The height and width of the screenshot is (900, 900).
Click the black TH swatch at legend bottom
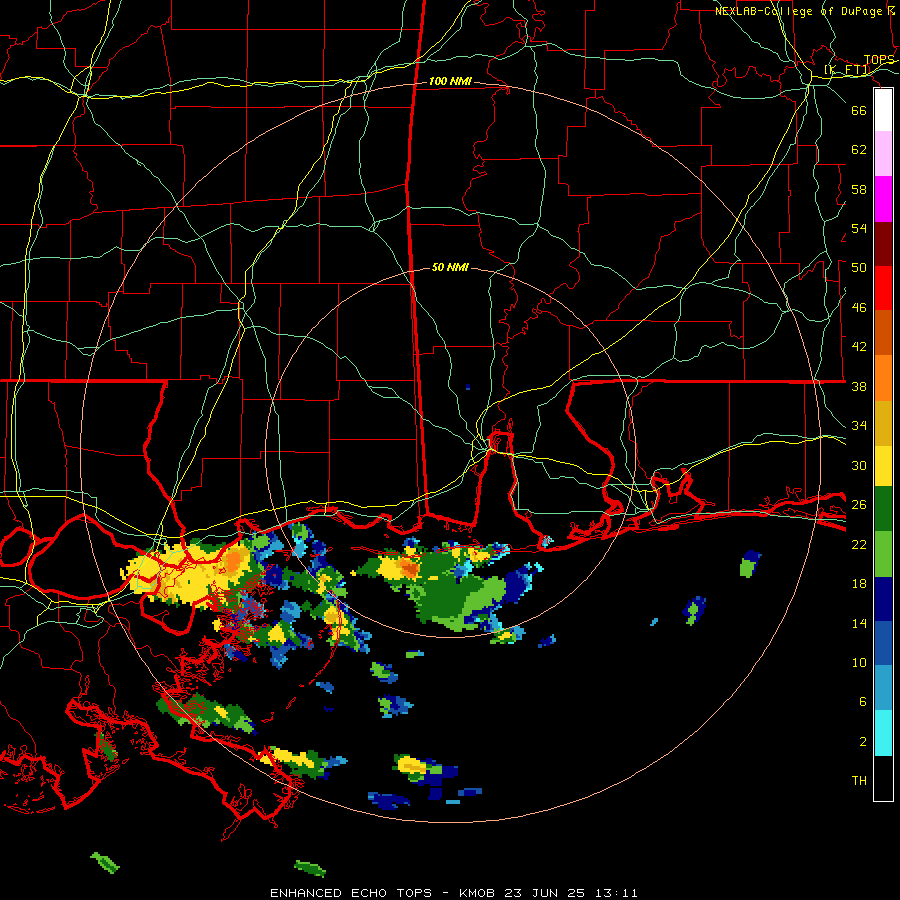click(x=883, y=778)
